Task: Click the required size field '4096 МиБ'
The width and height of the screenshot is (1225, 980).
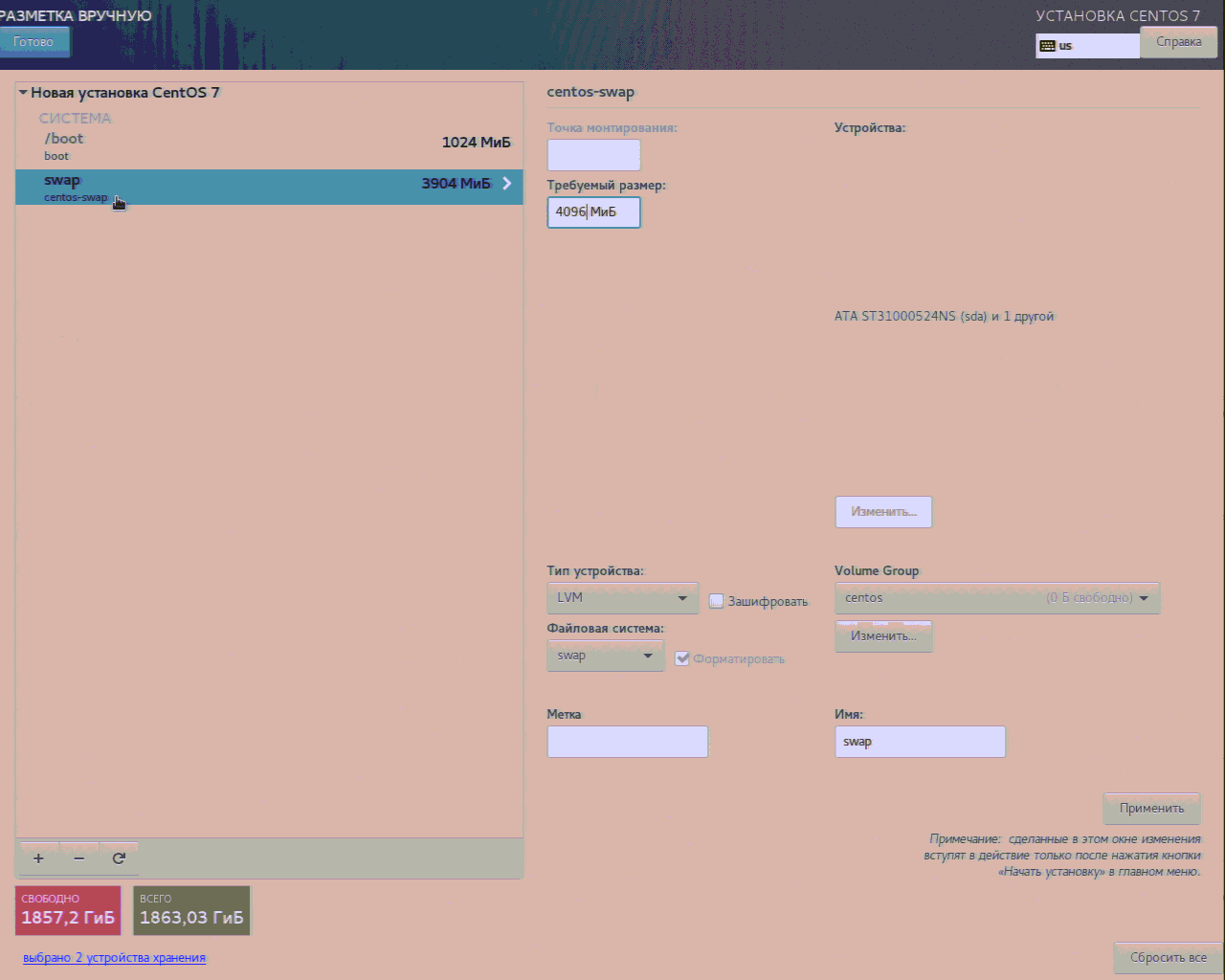Action: [x=593, y=212]
